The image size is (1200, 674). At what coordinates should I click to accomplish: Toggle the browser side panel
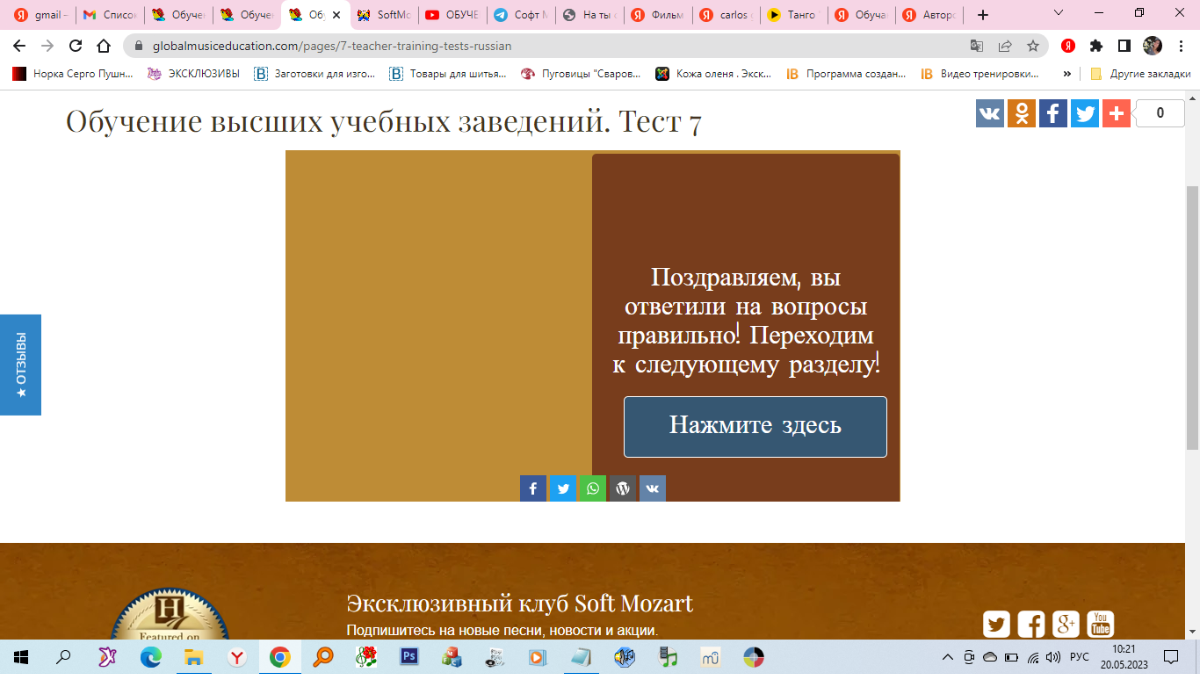point(1124,46)
